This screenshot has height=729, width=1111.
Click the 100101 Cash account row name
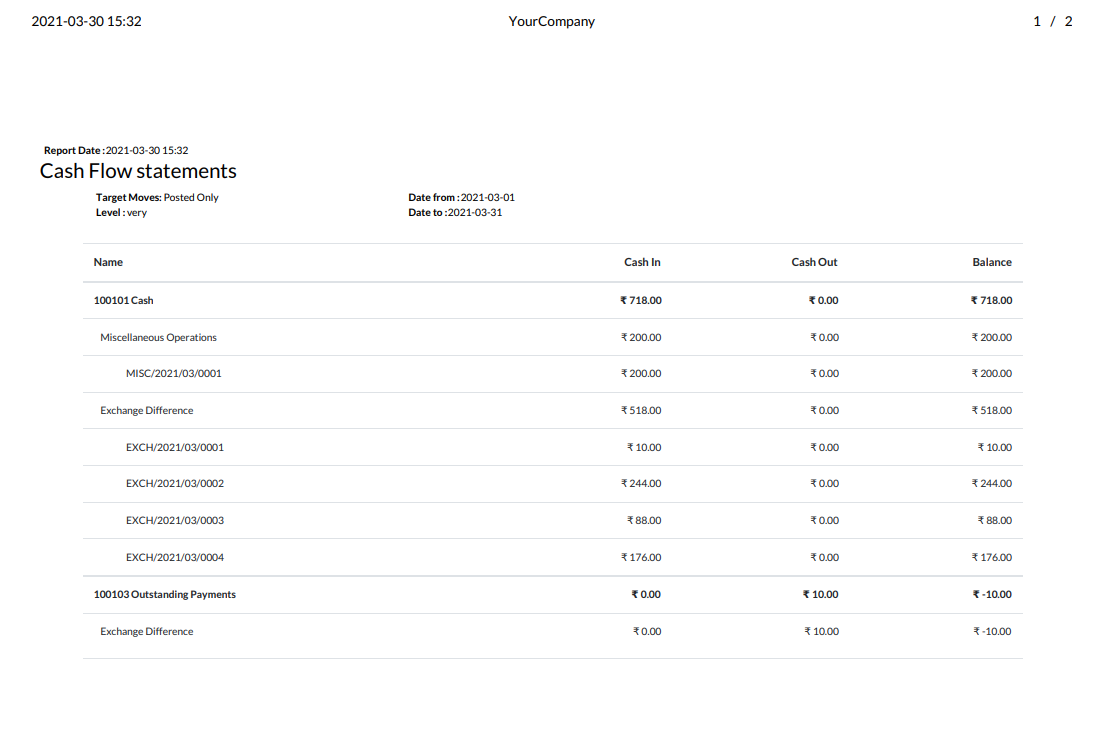[x=123, y=300]
